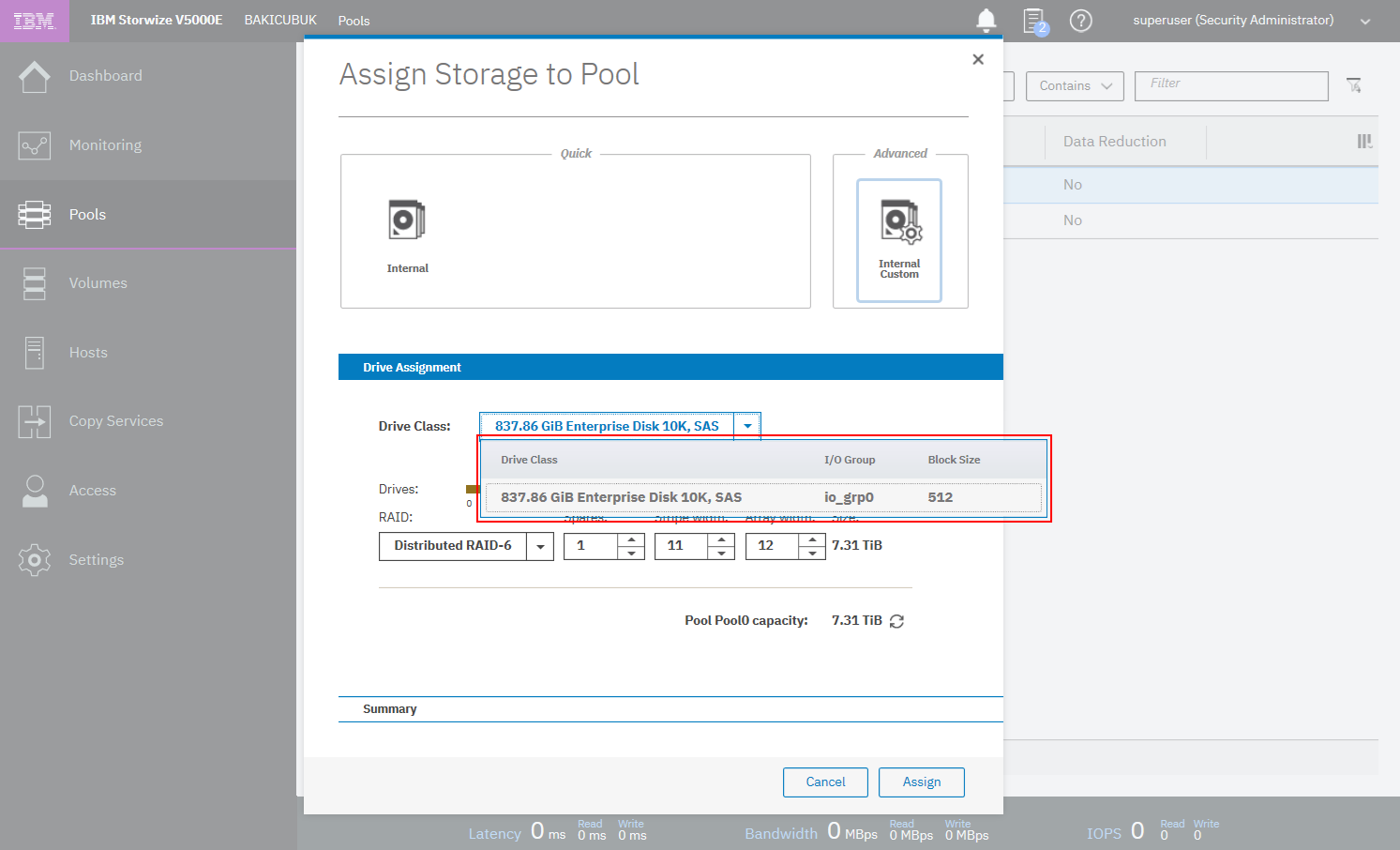The height and width of the screenshot is (850, 1400).
Task: Click the Assign button
Action: (922, 782)
